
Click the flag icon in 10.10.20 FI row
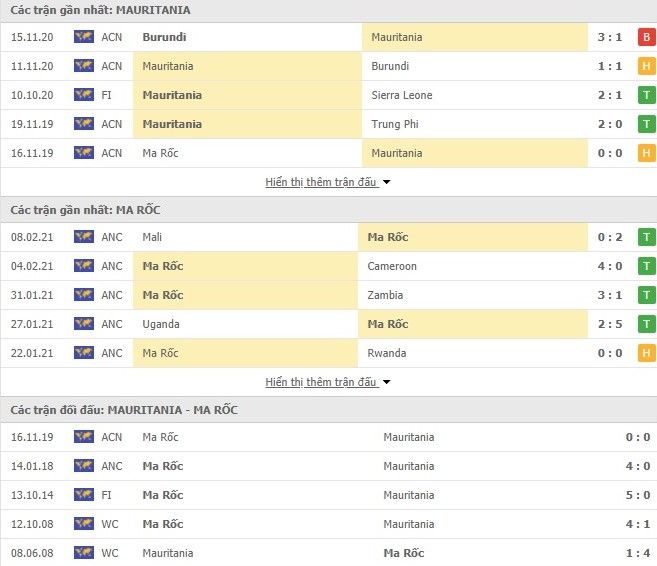pos(83,95)
